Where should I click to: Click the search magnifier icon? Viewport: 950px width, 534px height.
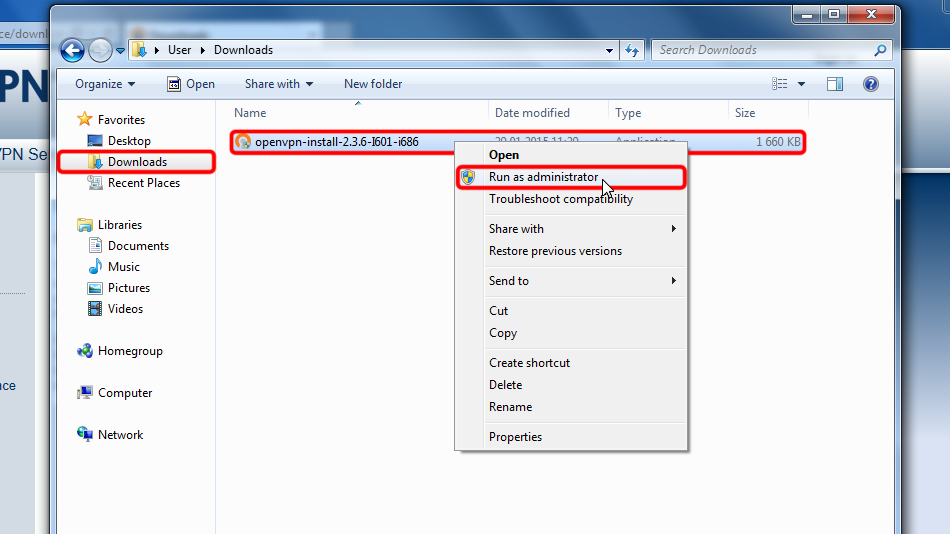pyautogui.click(x=880, y=50)
